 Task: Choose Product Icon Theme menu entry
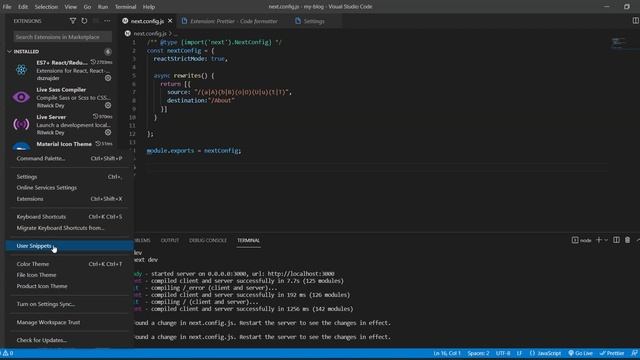click(x=69, y=286)
